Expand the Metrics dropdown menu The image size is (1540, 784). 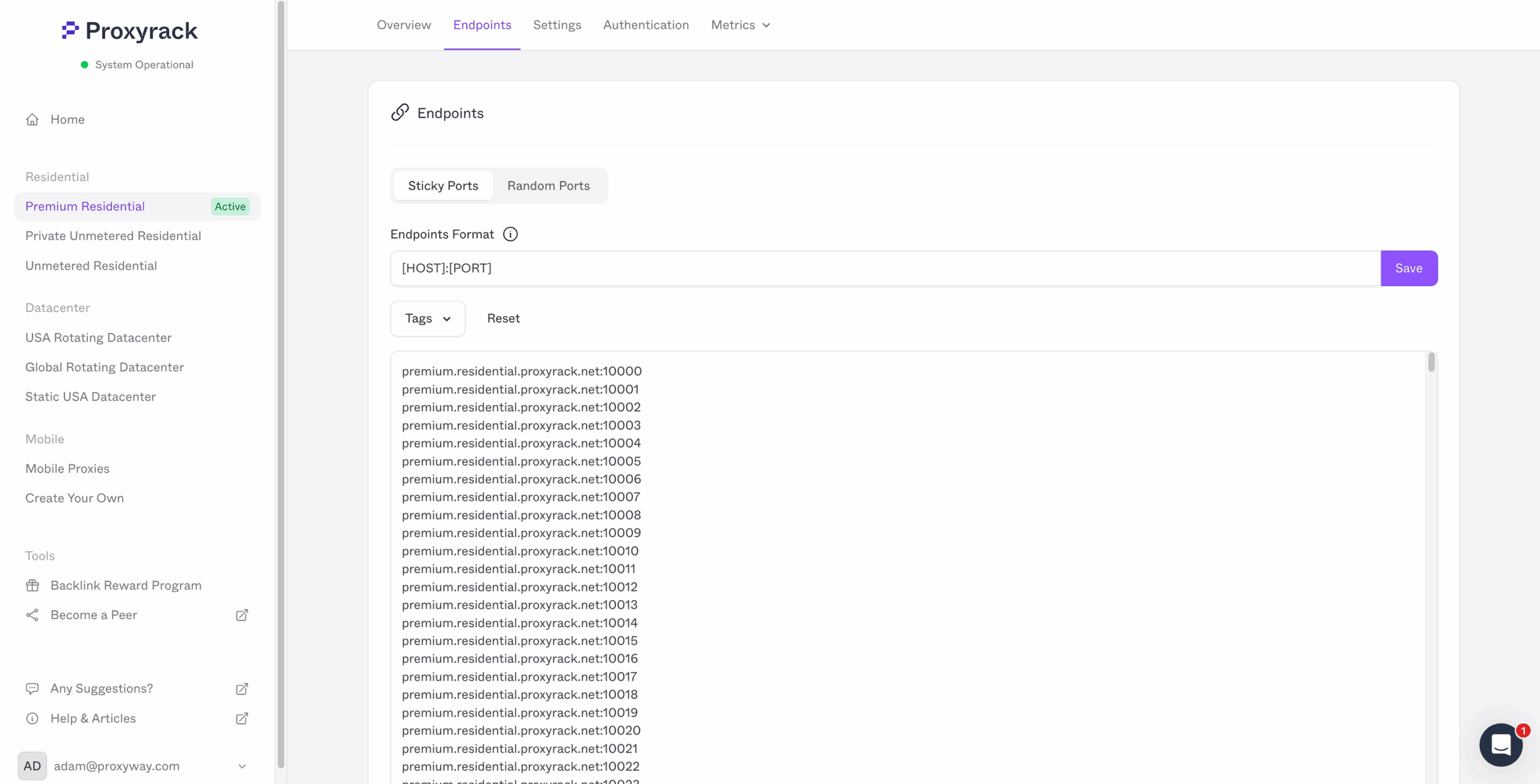[740, 25]
